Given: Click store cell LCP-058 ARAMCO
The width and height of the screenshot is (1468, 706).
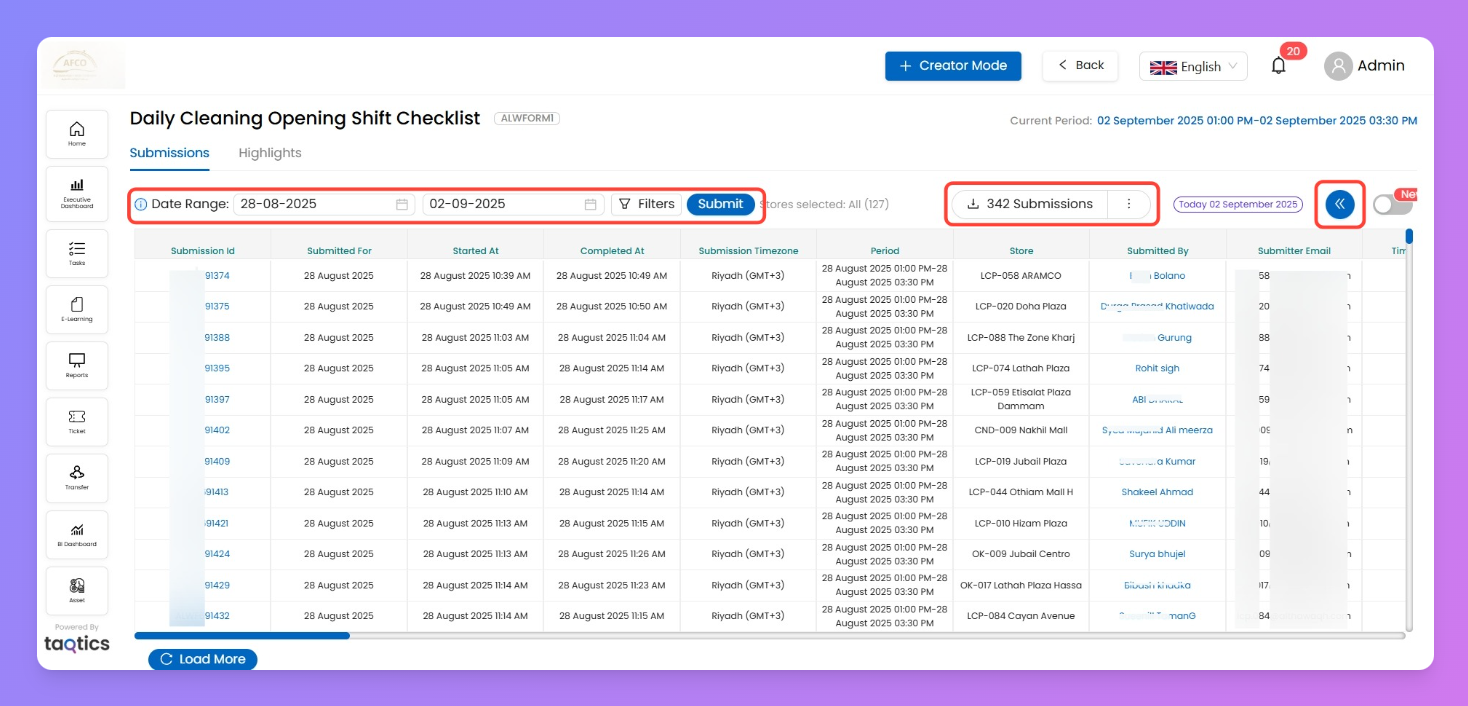Looking at the screenshot, I should coord(1021,276).
